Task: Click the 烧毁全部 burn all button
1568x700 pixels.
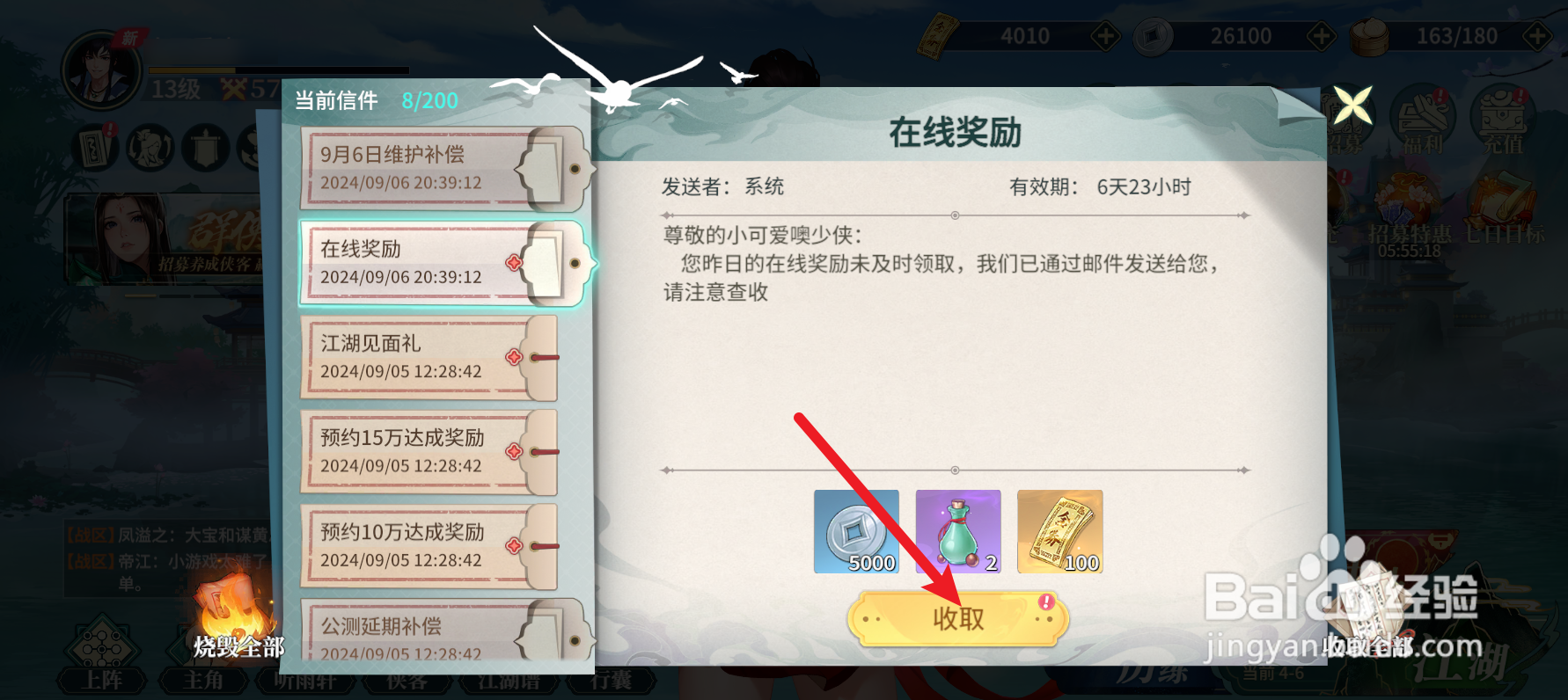Action: pyautogui.click(x=238, y=623)
